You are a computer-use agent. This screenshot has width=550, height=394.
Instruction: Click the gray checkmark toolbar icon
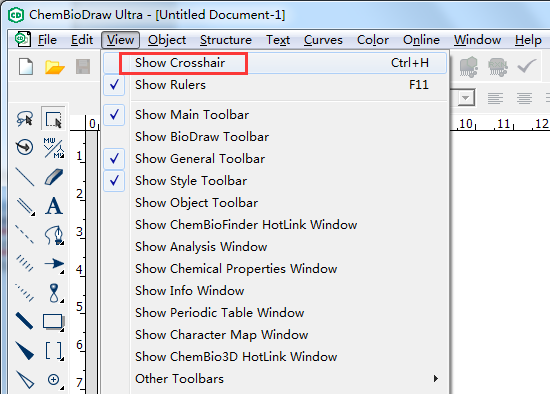coord(527,66)
